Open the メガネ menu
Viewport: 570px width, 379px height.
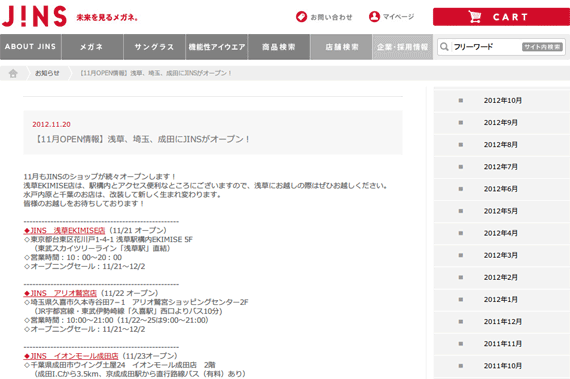[92, 47]
